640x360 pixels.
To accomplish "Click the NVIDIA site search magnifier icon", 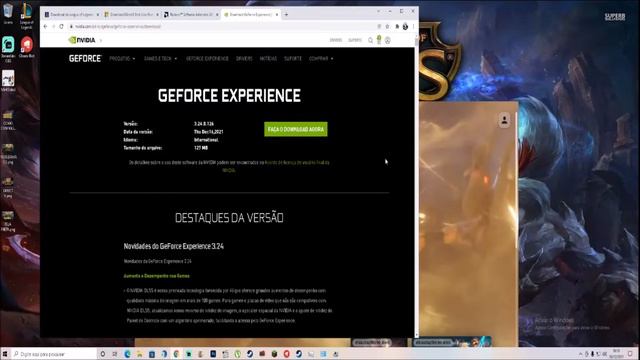I will click(370, 40).
